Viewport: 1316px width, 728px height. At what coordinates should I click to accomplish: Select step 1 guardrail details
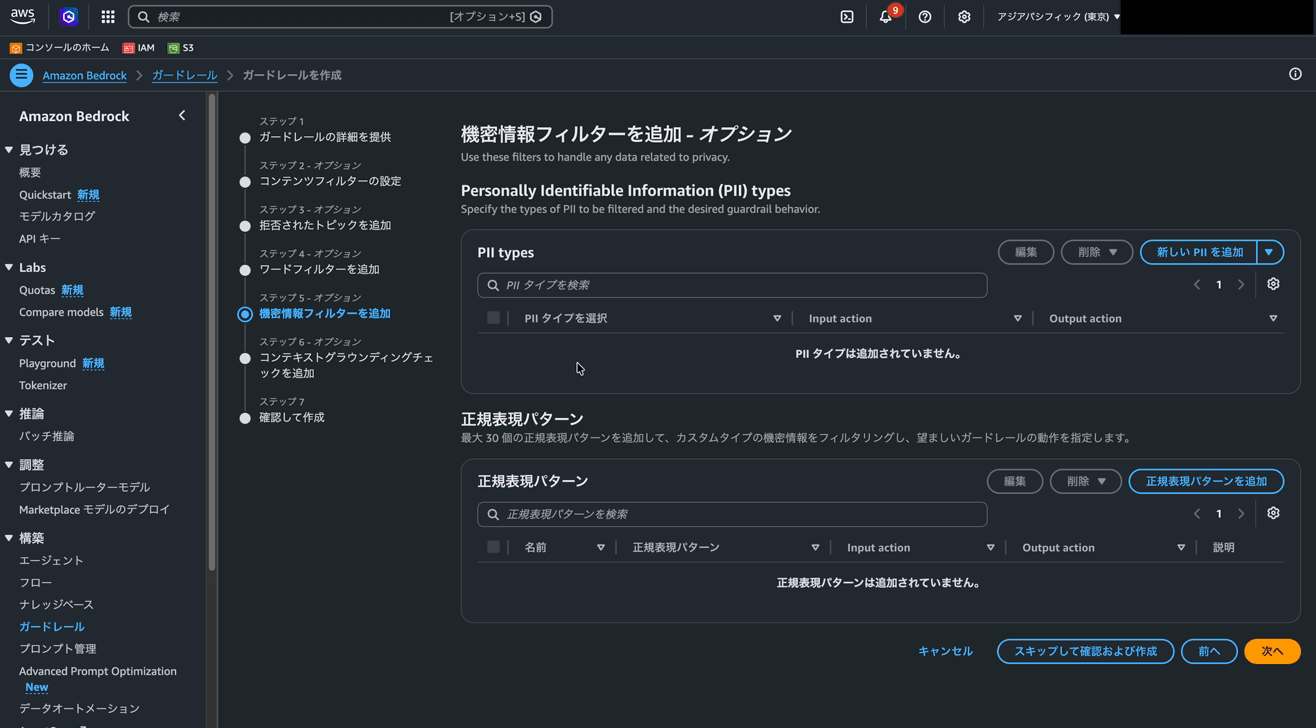[325, 137]
